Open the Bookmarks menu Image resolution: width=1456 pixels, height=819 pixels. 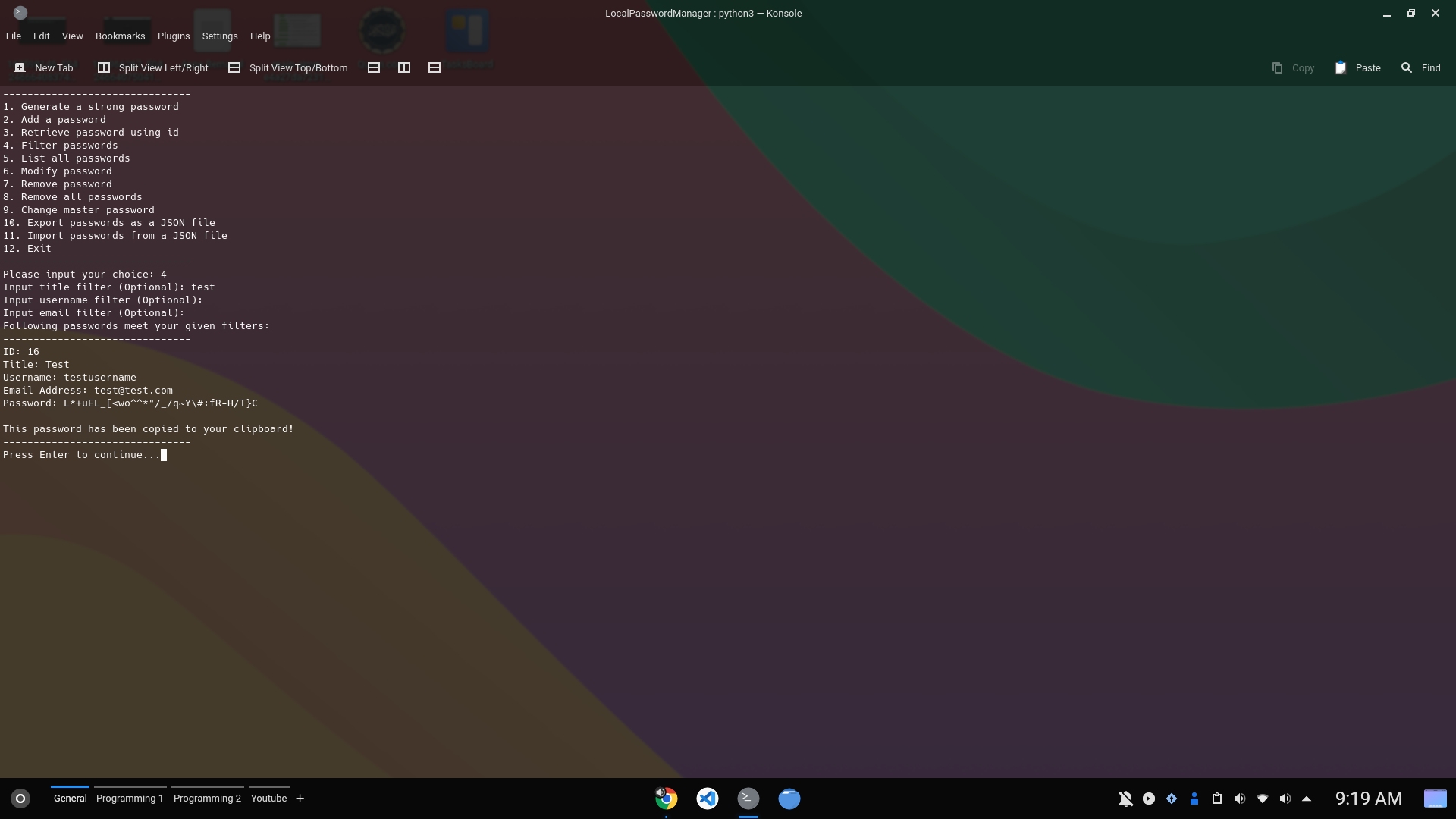120,36
